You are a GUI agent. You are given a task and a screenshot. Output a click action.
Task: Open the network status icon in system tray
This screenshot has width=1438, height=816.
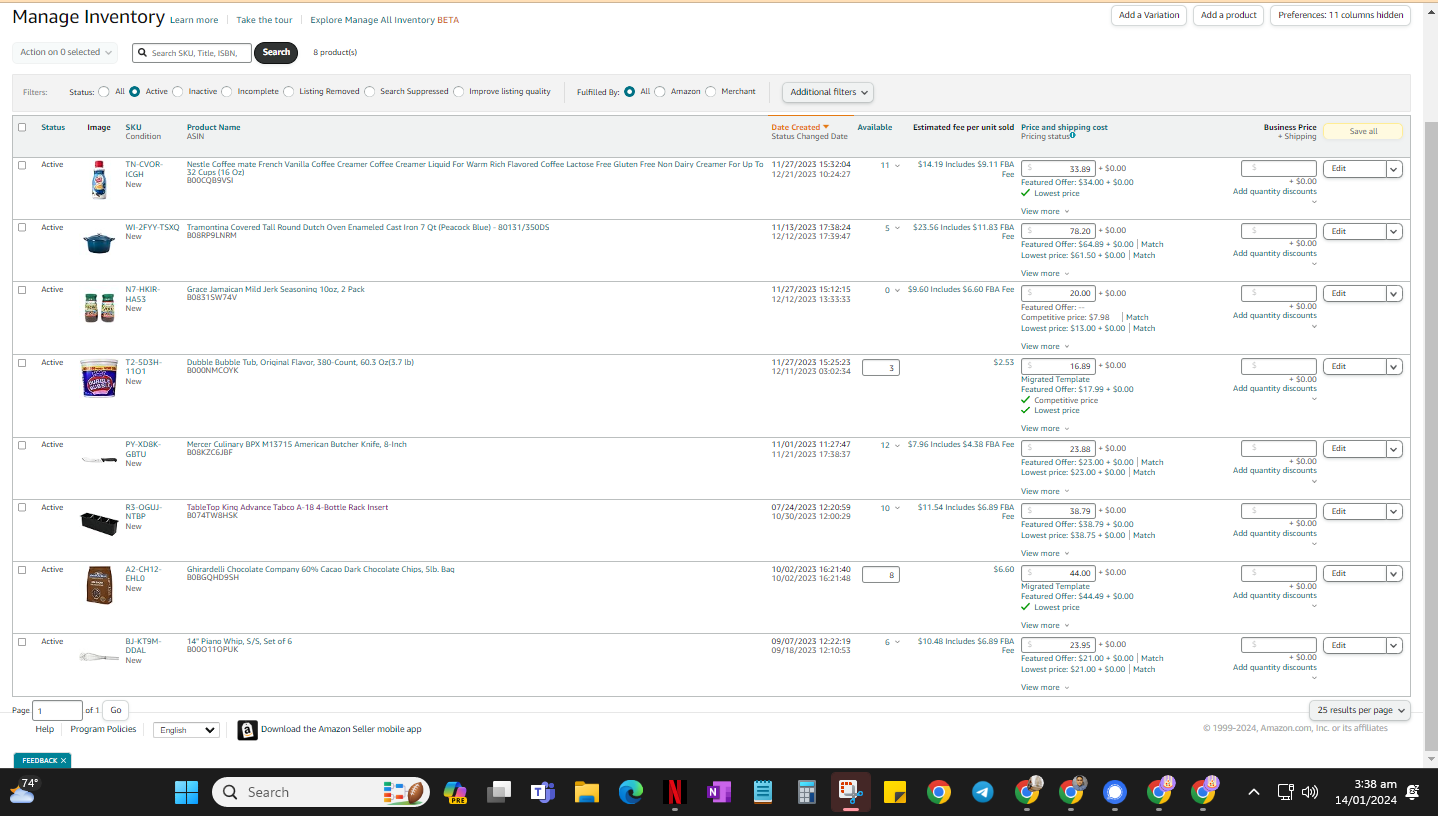(1286, 792)
